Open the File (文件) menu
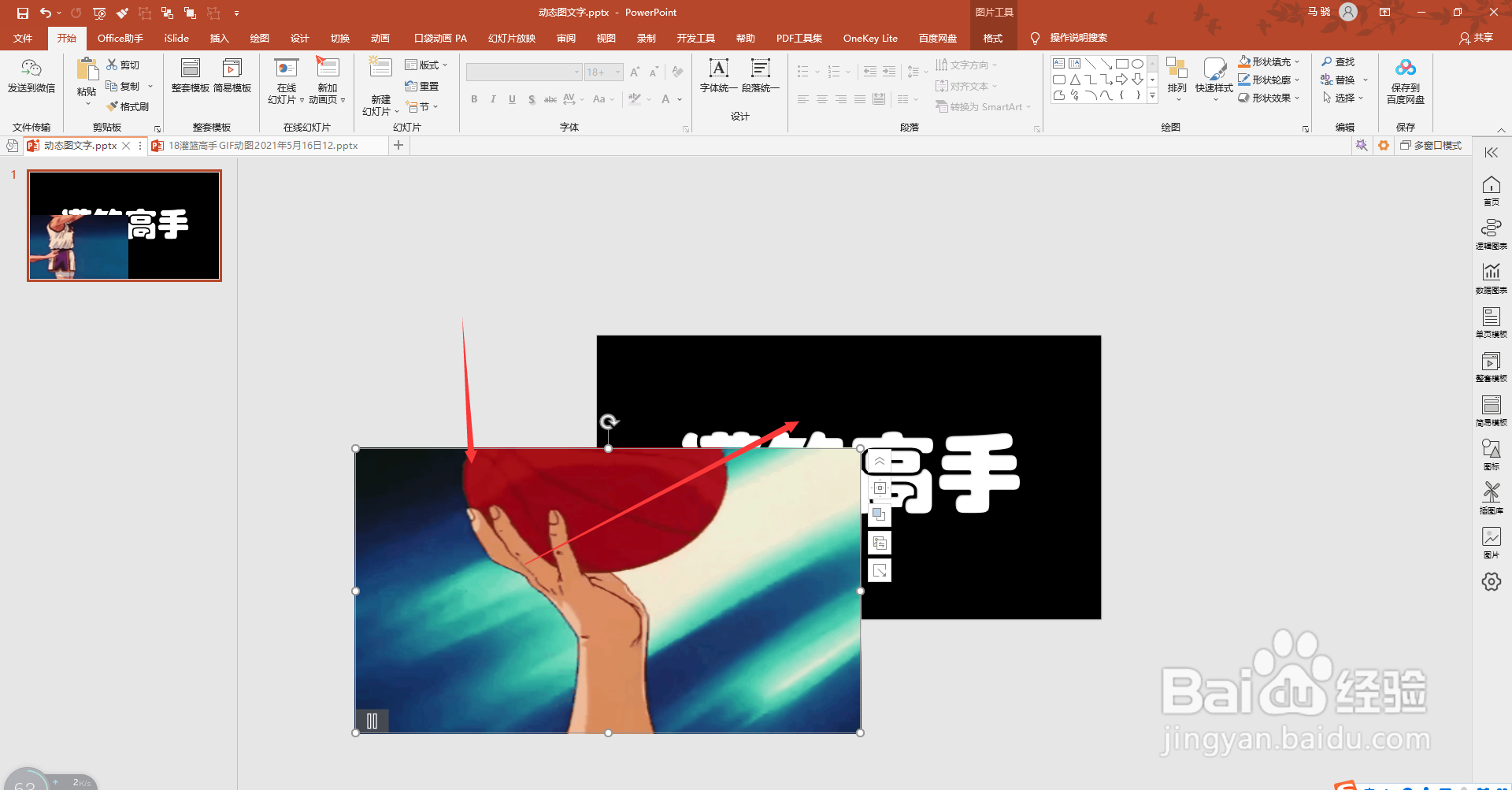Screen dimensions: 1512x790 click(x=23, y=38)
